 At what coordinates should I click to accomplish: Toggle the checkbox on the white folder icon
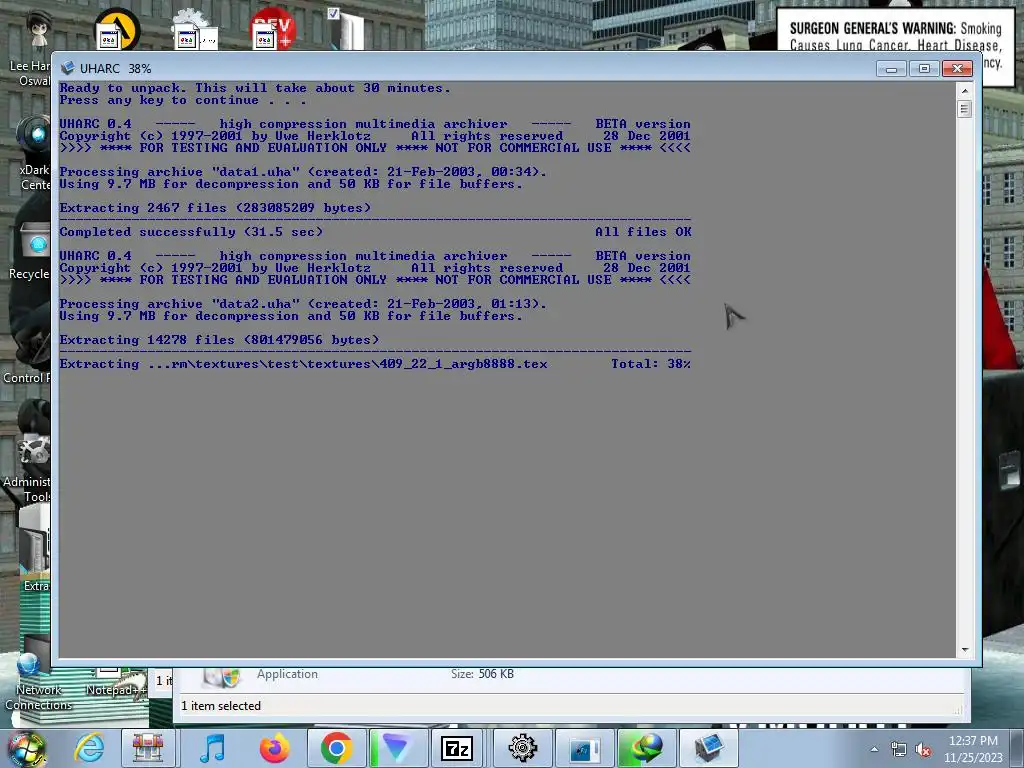pos(333,13)
